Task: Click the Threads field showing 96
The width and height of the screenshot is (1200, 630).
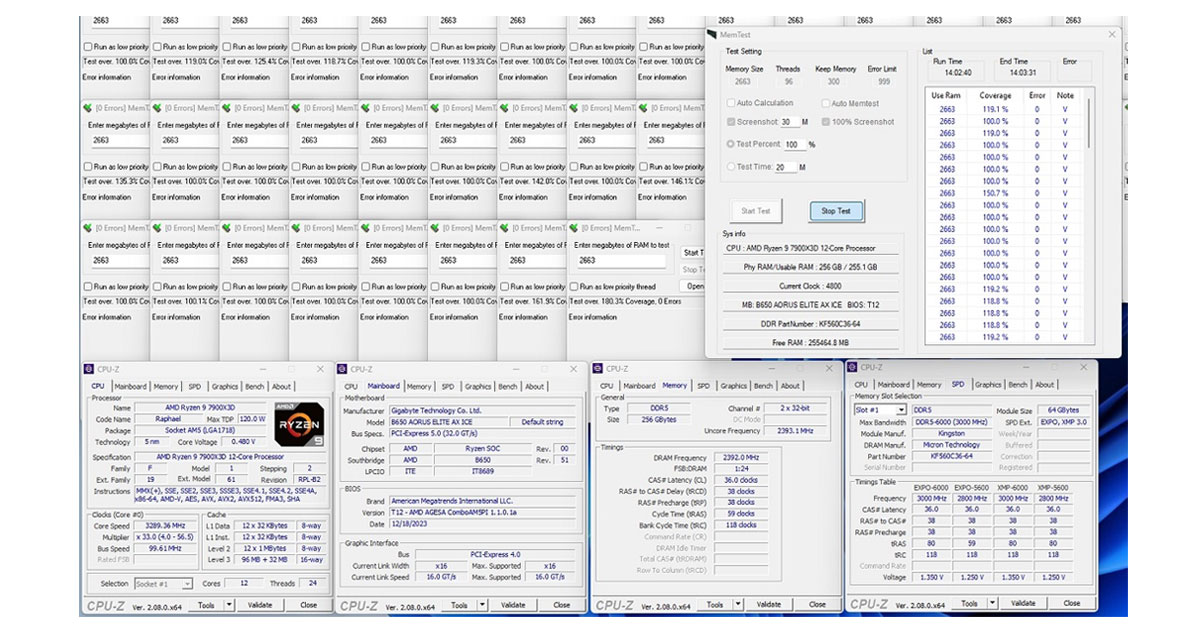Action: 788,82
